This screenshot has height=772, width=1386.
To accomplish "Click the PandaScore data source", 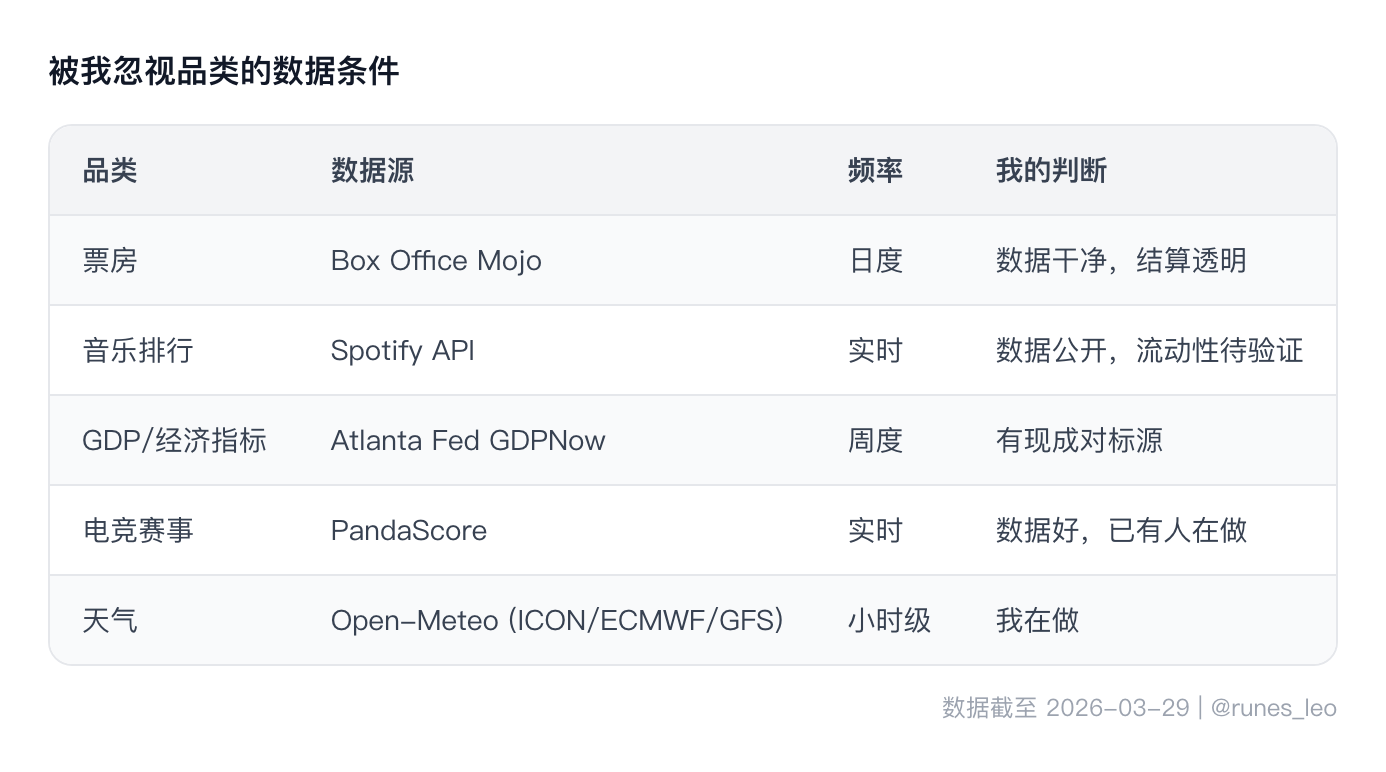I will pyautogui.click(x=409, y=530).
